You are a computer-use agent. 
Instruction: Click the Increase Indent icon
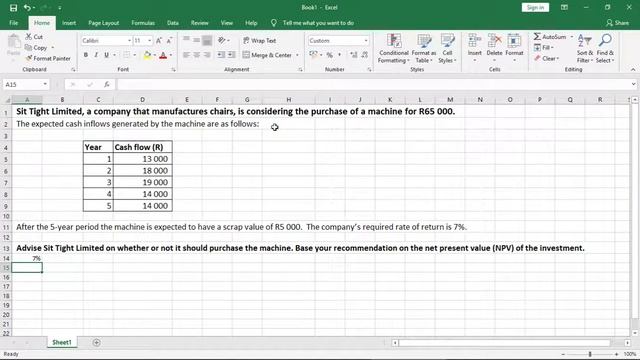(x=231, y=55)
